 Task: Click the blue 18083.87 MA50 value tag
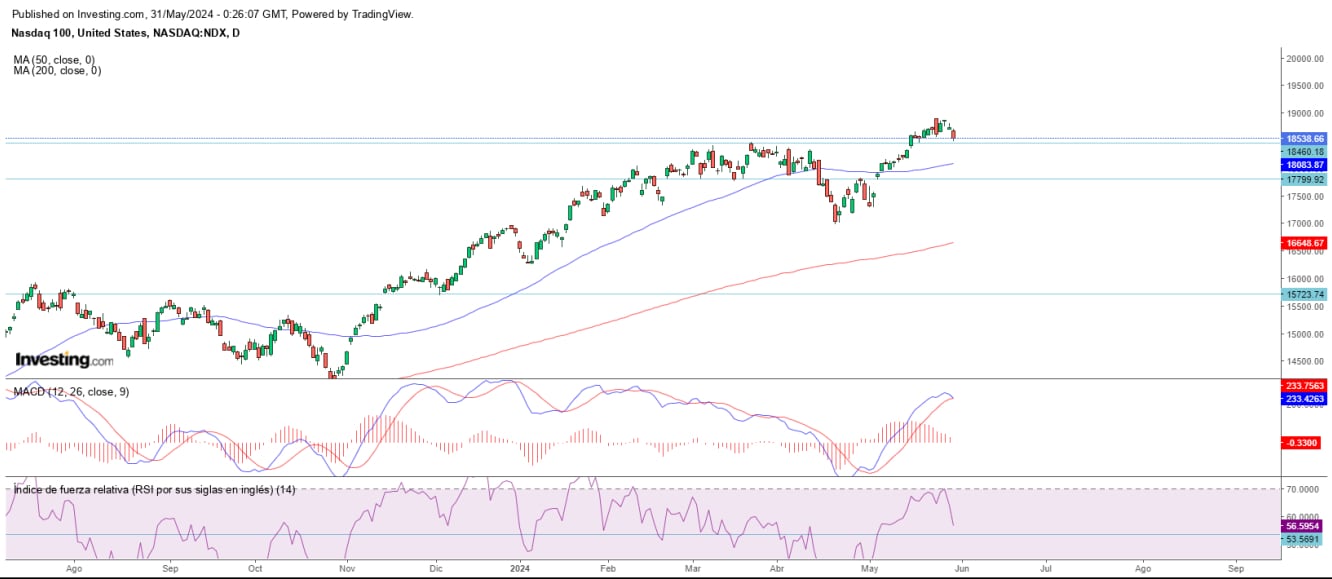click(1305, 164)
